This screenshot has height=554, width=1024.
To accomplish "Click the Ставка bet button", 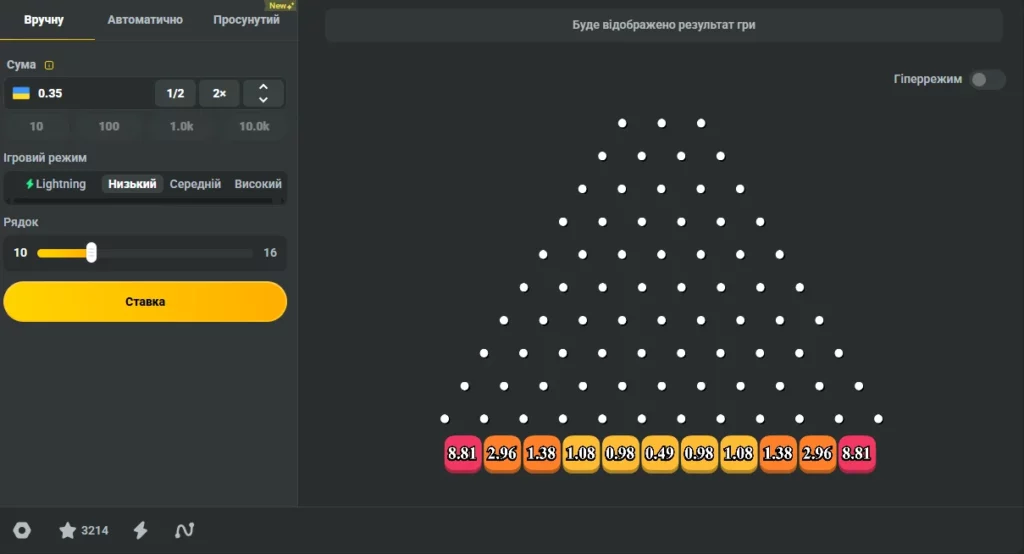I will pos(145,301).
